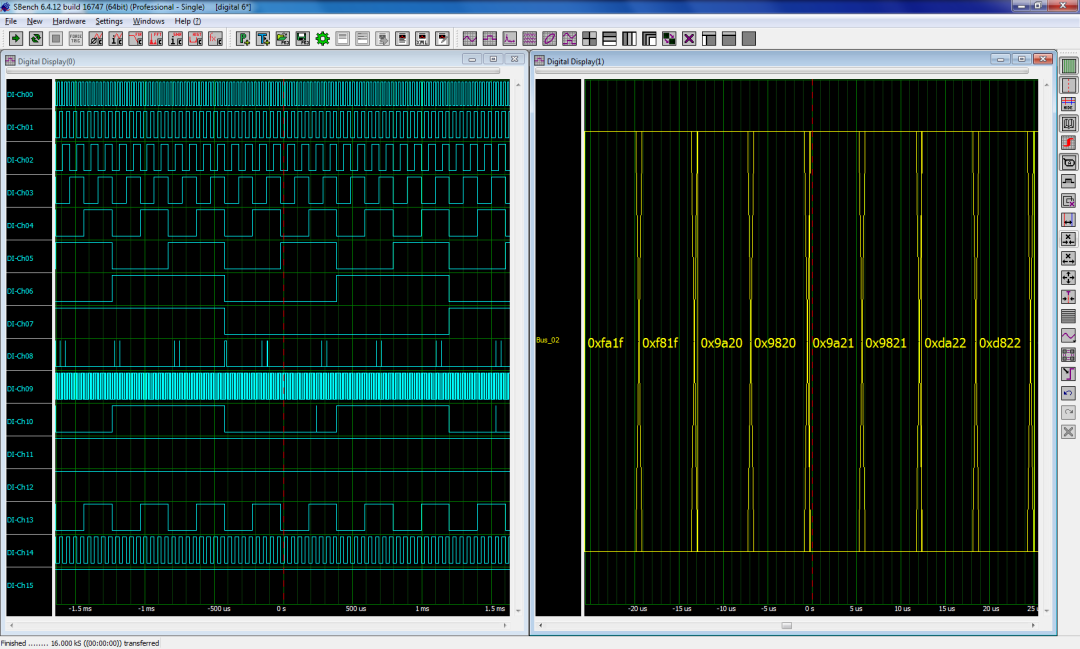
Task: Open a new digital display with the step-signal icon
Action: [x=488, y=38]
